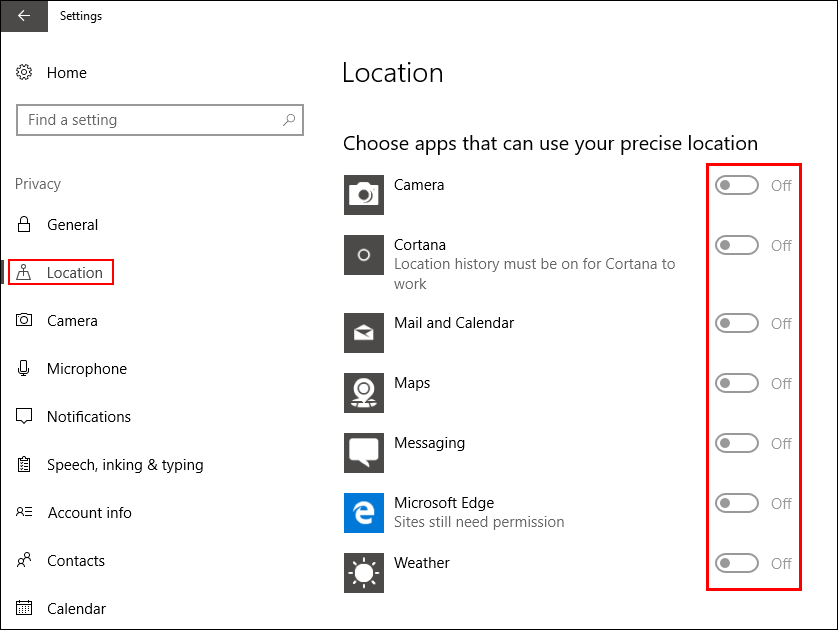Click the Location page heading
The height and width of the screenshot is (630, 838).
(393, 73)
